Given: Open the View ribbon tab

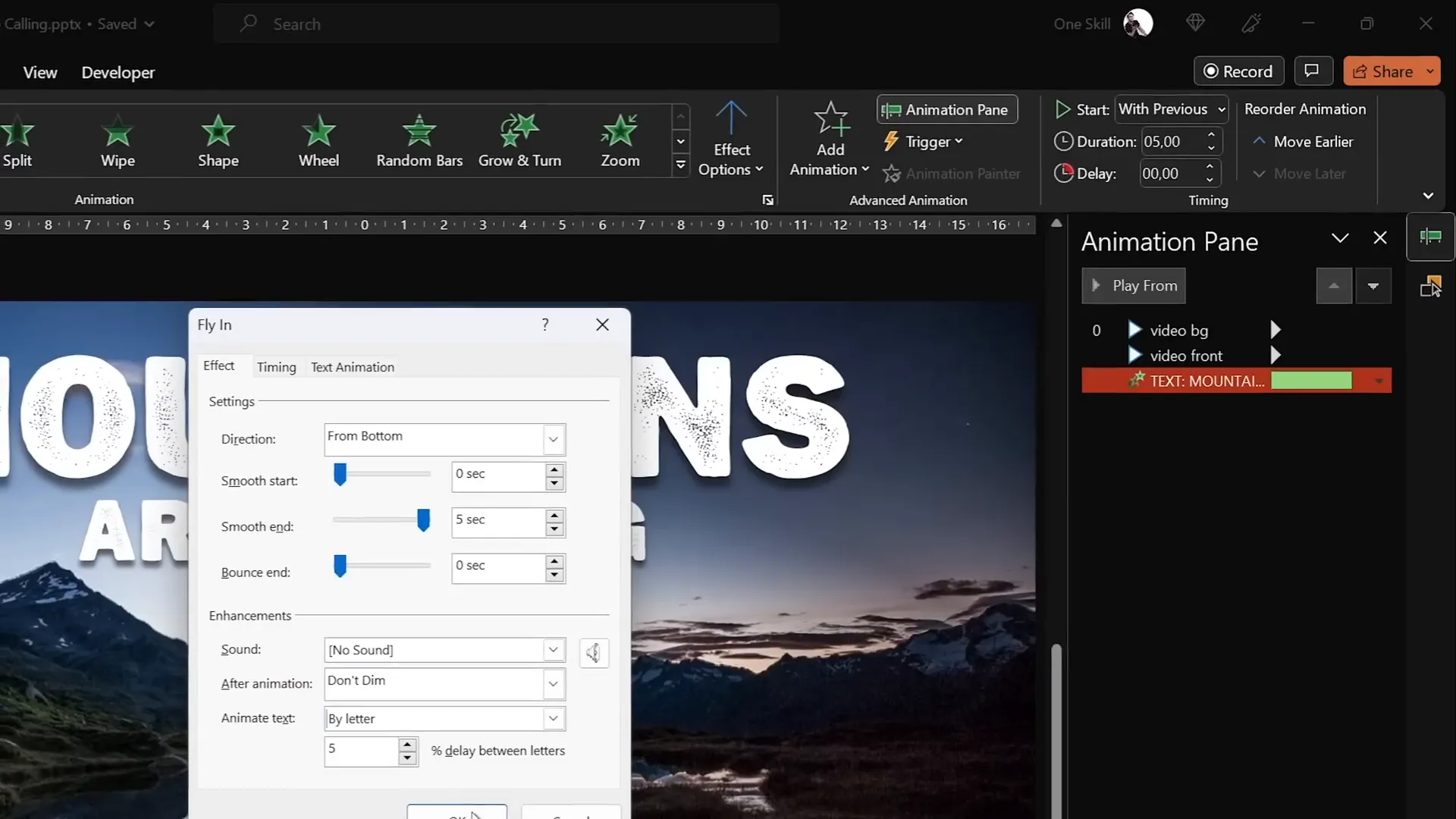Looking at the screenshot, I should tap(40, 72).
